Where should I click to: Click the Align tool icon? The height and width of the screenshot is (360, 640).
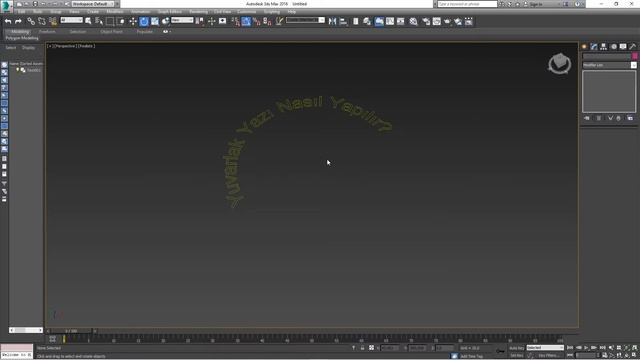(x=343, y=21)
